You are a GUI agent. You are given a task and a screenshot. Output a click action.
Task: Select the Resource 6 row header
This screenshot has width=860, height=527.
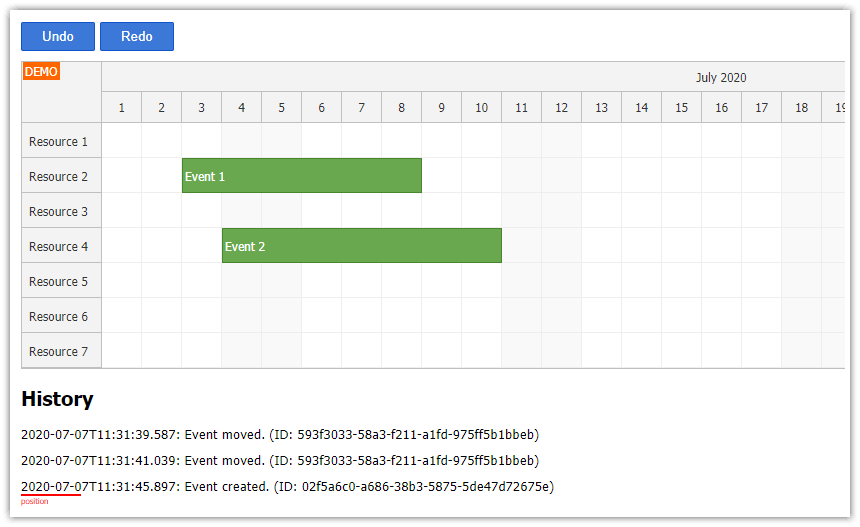(x=58, y=316)
